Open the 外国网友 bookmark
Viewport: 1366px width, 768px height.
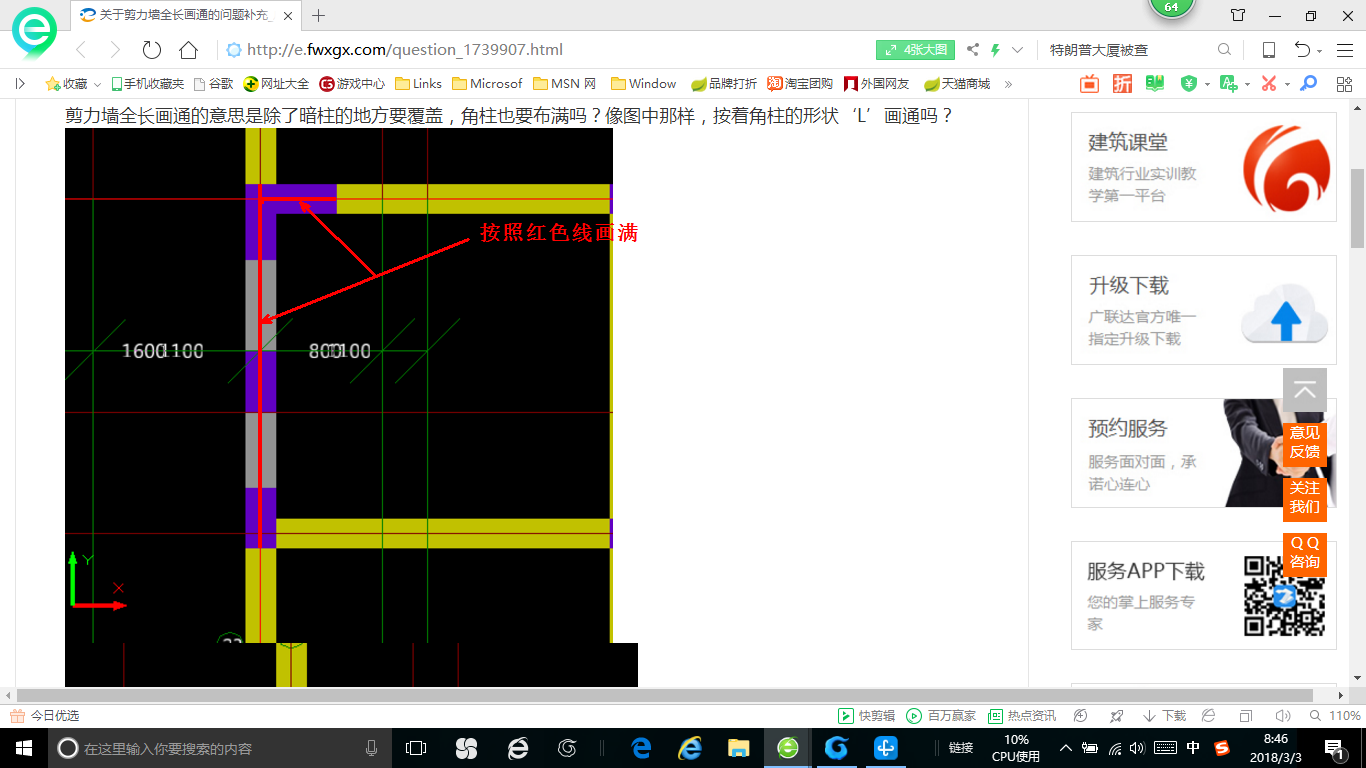pyautogui.click(x=876, y=84)
